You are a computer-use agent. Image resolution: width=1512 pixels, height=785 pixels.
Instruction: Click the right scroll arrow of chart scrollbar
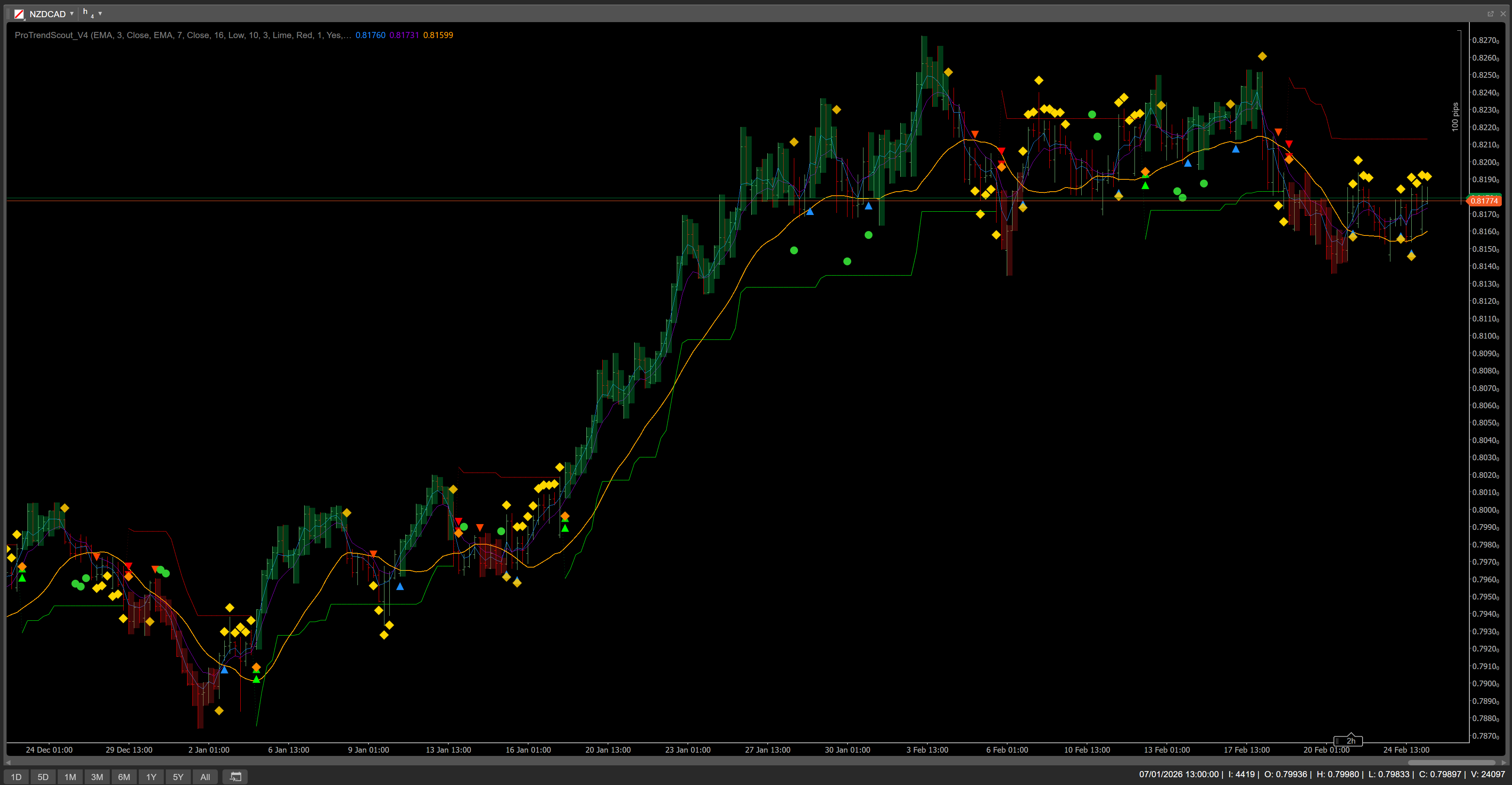1504,762
